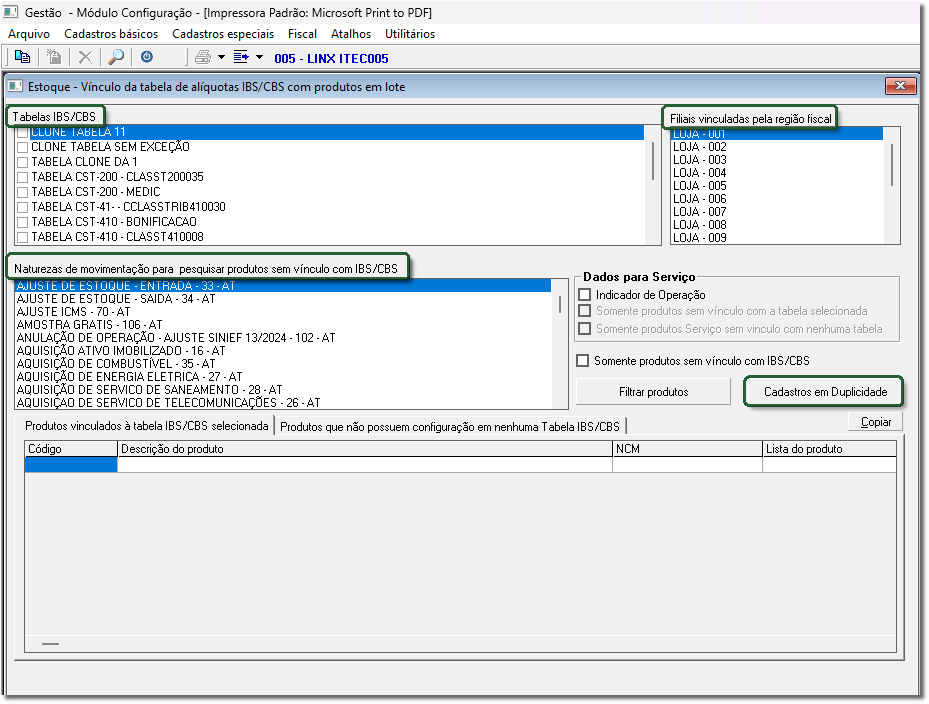
Task: Open the export dropdown arrow
Action: coord(259,57)
